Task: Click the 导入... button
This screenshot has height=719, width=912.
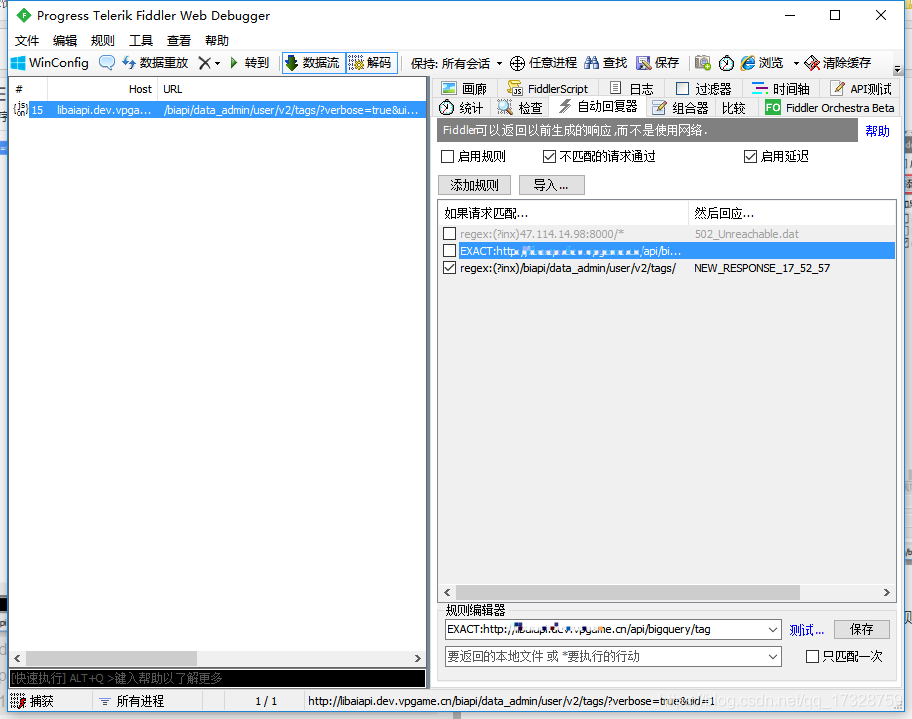Action: click(x=551, y=185)
